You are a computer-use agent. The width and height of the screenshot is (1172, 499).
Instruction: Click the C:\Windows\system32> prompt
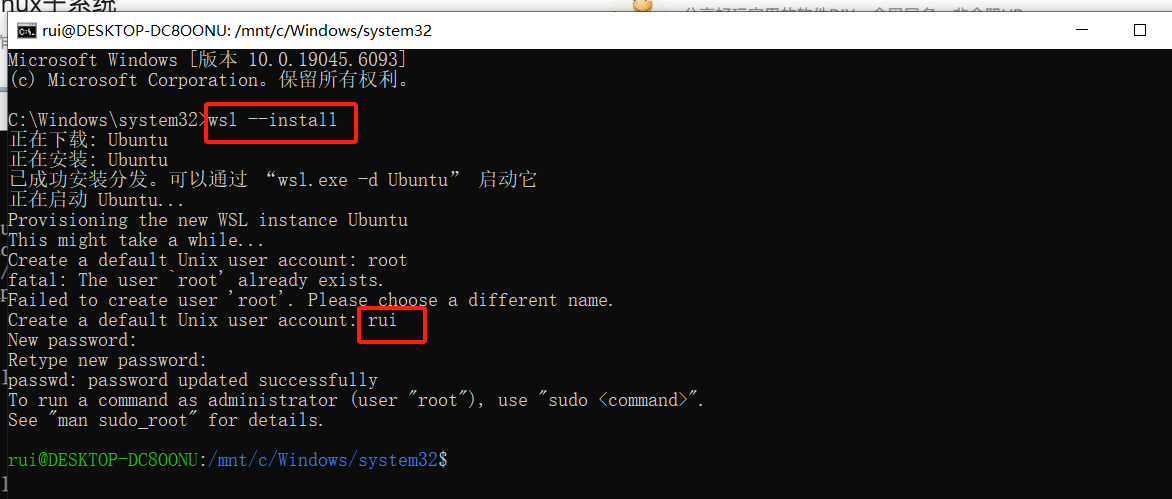pyautogui.click(x=108, y=120)
